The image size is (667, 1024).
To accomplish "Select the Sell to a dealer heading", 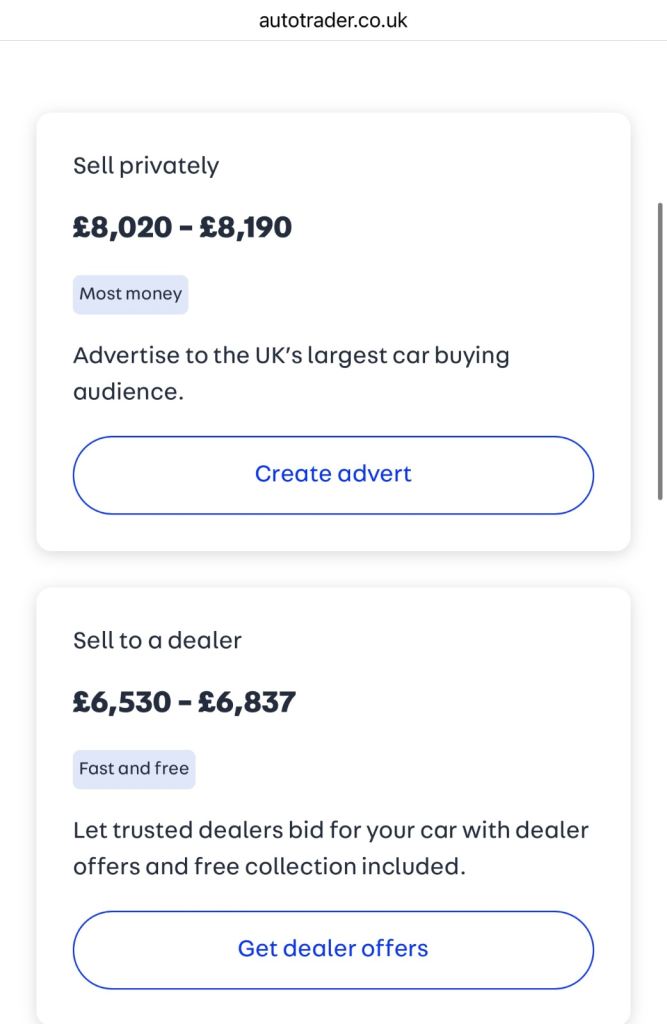I will pyautogui.click(x=157, y=640).
